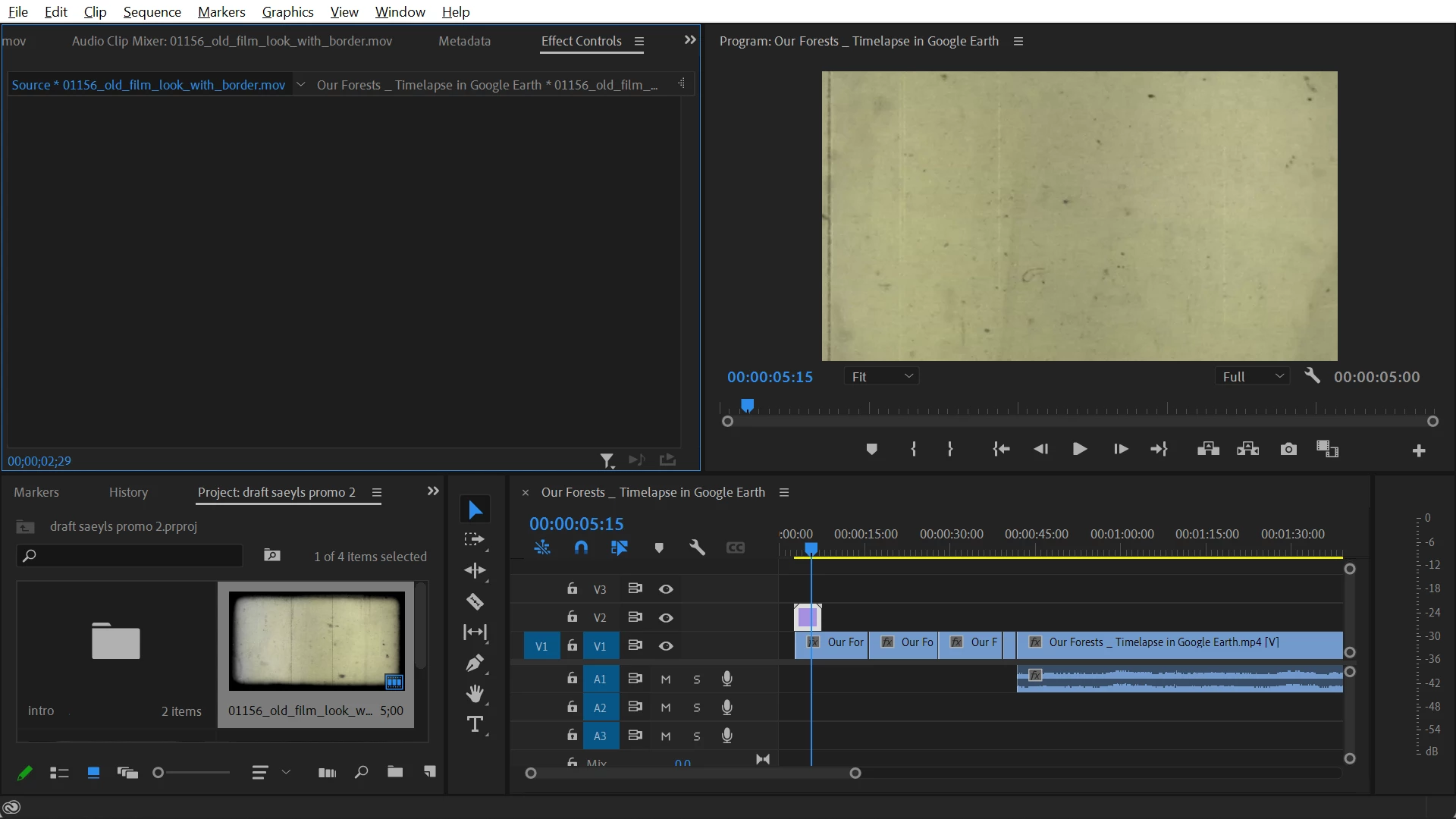The height and width of the screenshot is (819, 1456).
Task: Click the Add Marker icon in Program monitor
Action: tap(872, 450)
